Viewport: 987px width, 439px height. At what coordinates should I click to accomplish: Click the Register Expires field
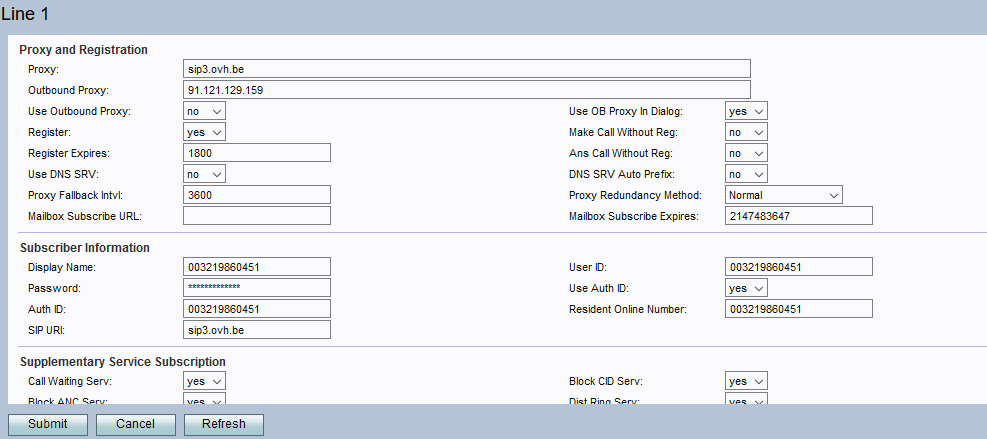pyautogui.click(x=257, y=153)
